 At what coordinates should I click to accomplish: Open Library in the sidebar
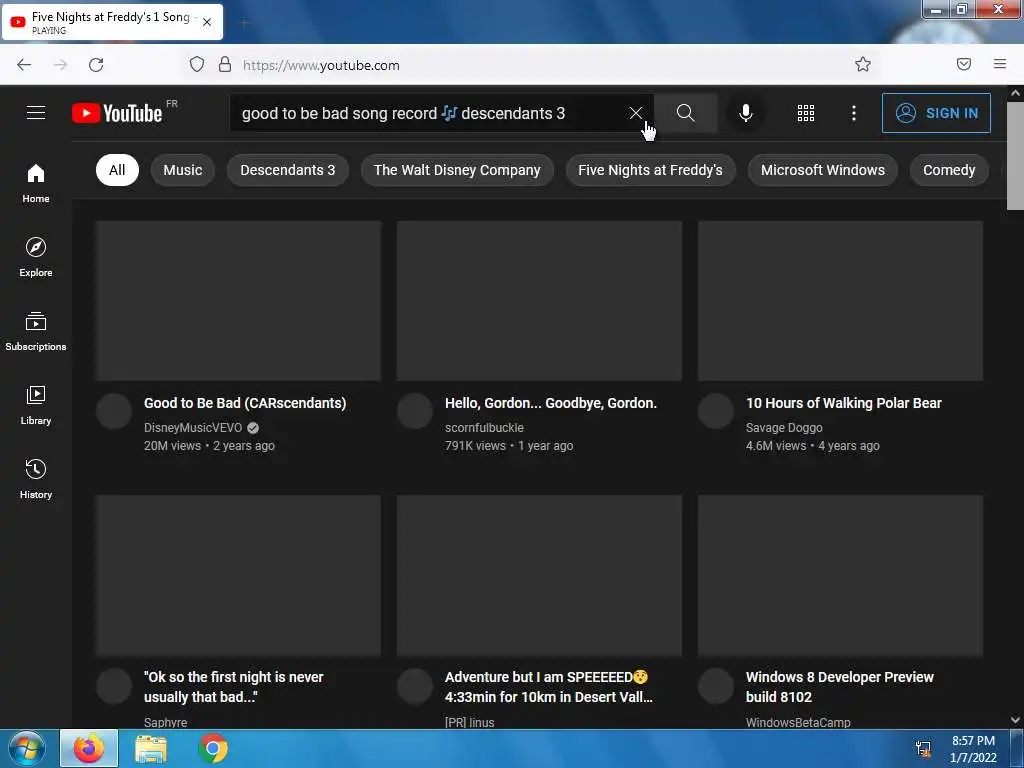point(36,406)
